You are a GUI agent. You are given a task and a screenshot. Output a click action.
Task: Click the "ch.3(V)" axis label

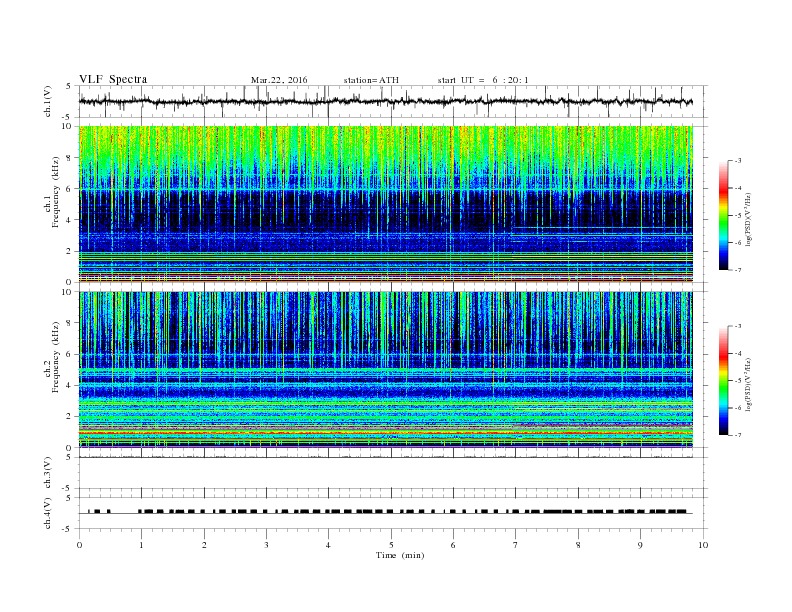tap(48, 473)
